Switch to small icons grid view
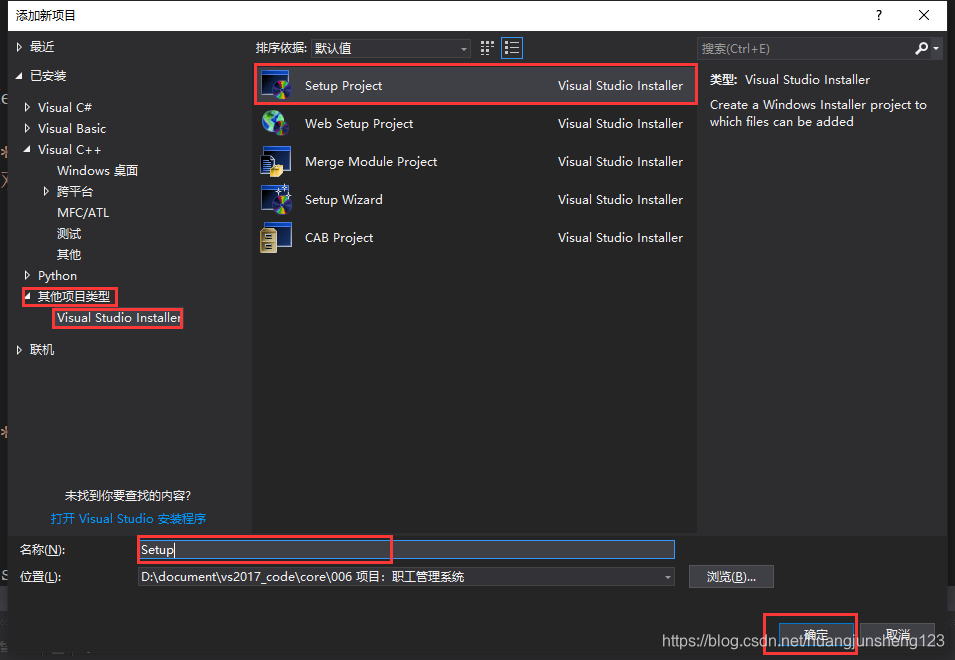955x660 pixels. point(487,48)
